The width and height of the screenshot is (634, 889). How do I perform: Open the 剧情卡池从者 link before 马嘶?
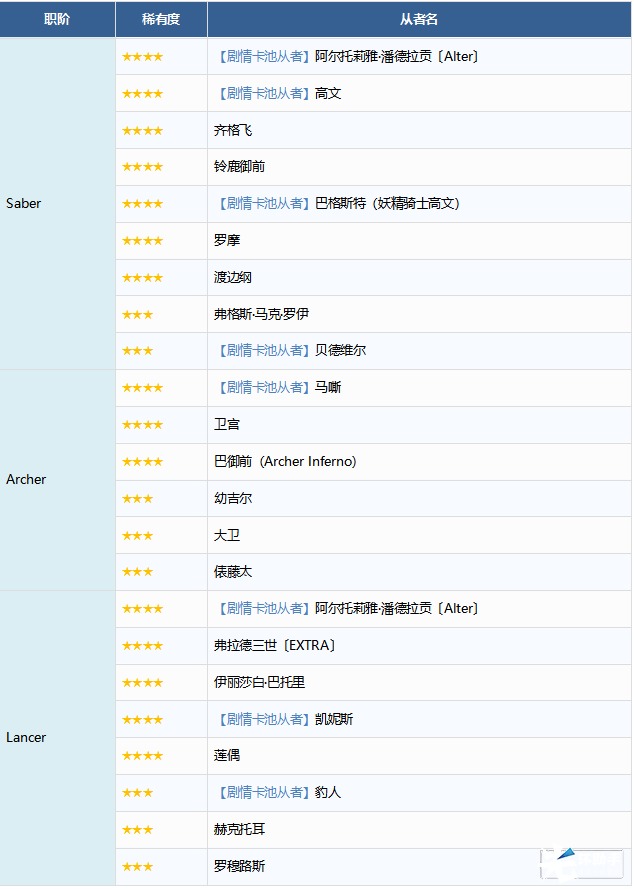point(264,388)
